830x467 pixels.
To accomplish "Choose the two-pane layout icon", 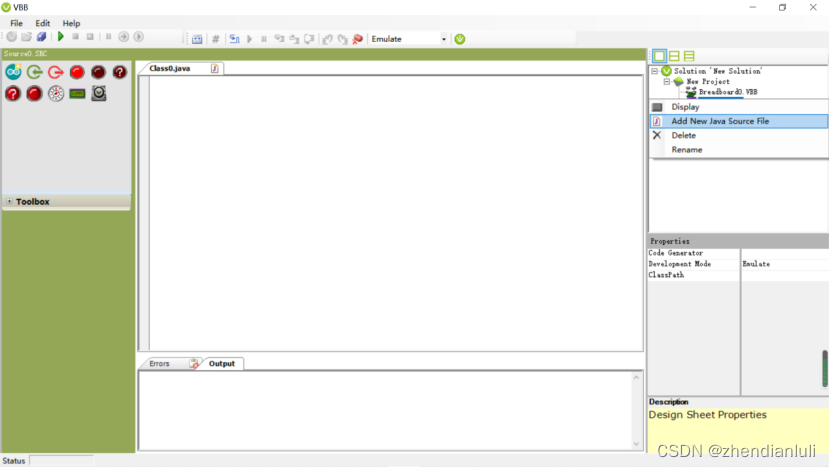I will [674, 56].
